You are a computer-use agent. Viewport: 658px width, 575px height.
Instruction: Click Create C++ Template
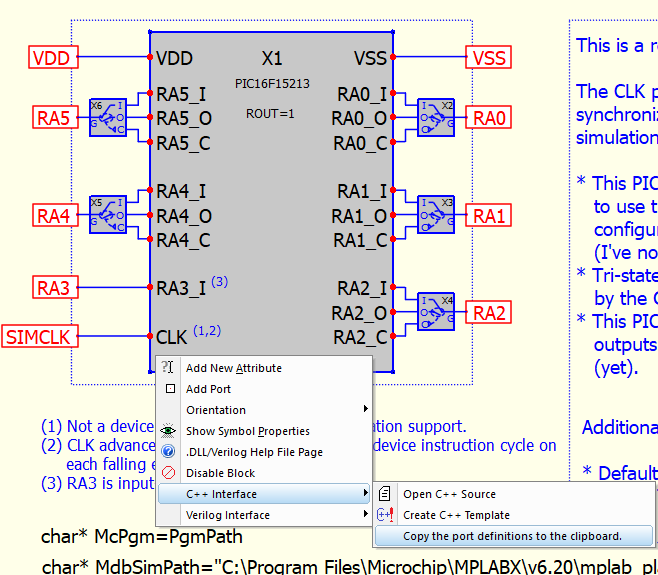point(514,515)
